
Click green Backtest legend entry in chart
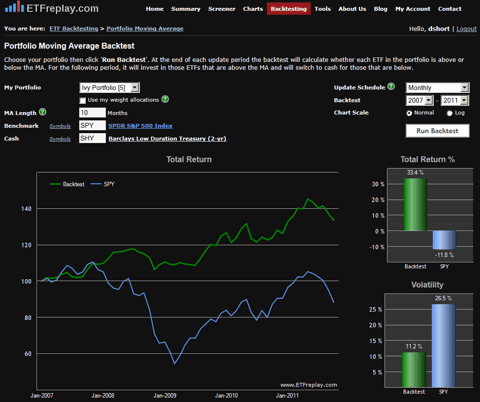67,184
